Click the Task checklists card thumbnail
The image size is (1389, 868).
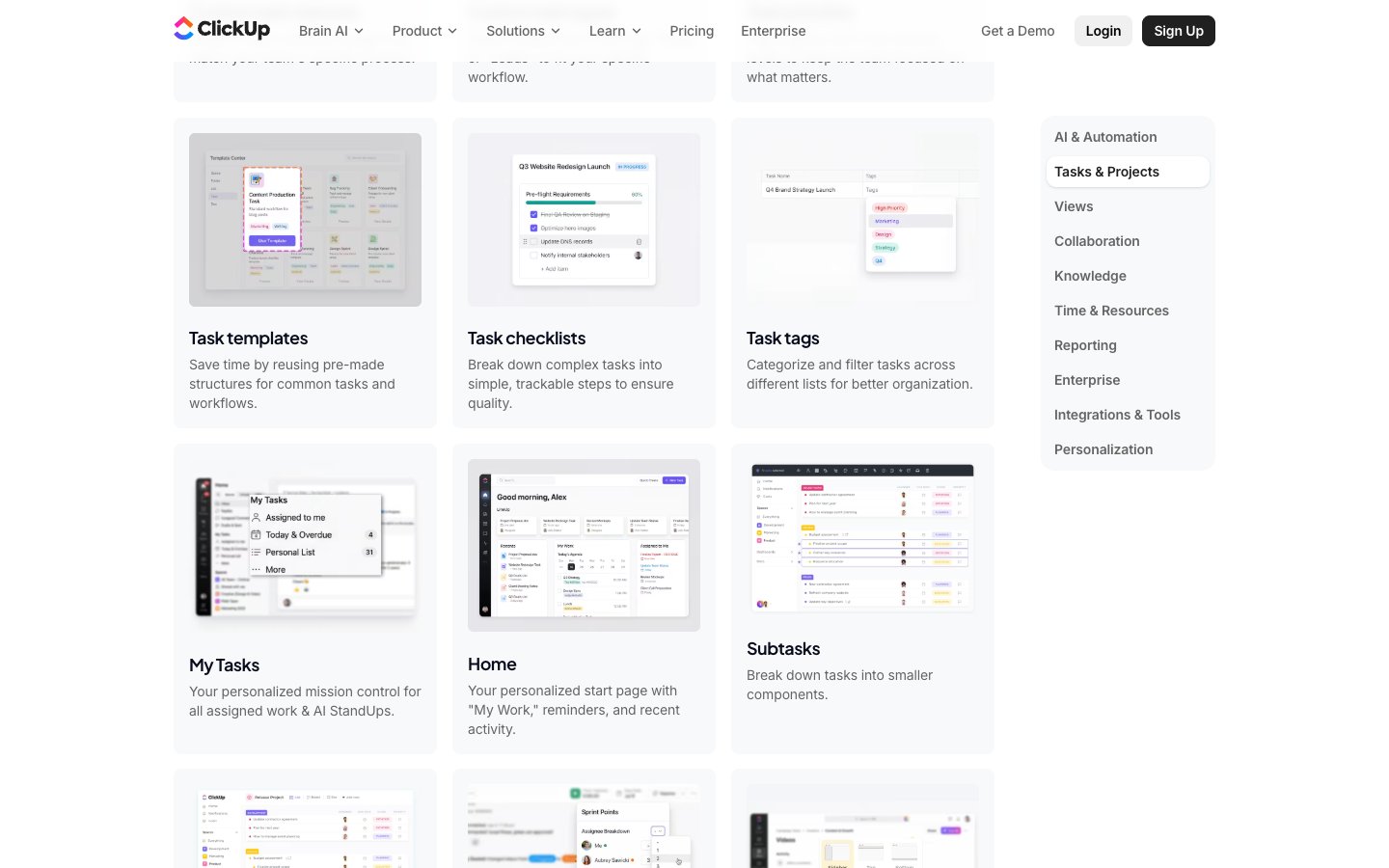(x=584, y=220)
